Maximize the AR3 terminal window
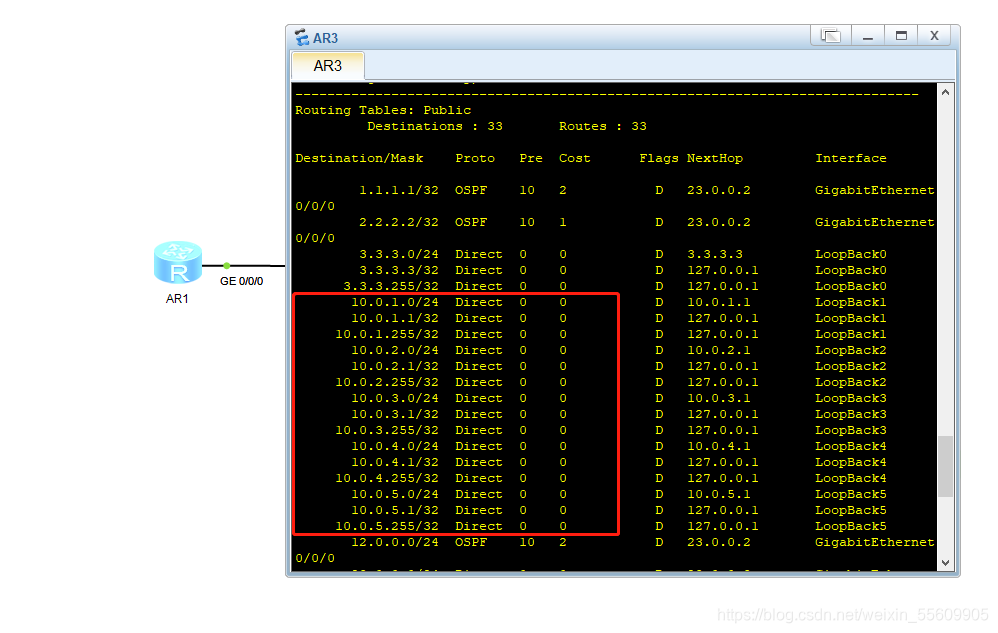The image size is (998, 633). (x=901, y=36)
